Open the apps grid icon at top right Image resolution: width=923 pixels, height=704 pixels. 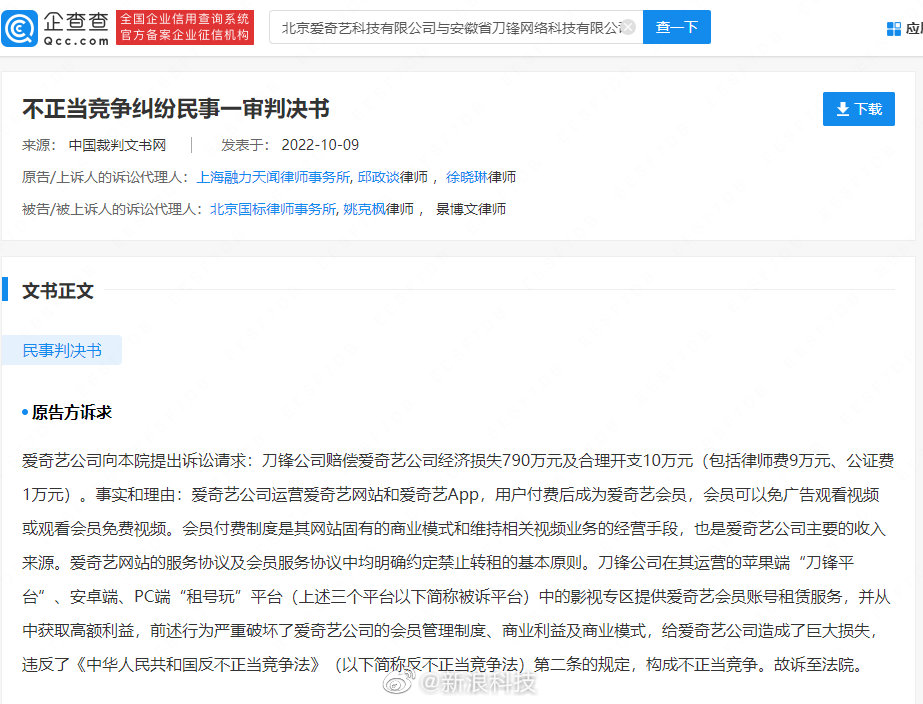[894, 28]
